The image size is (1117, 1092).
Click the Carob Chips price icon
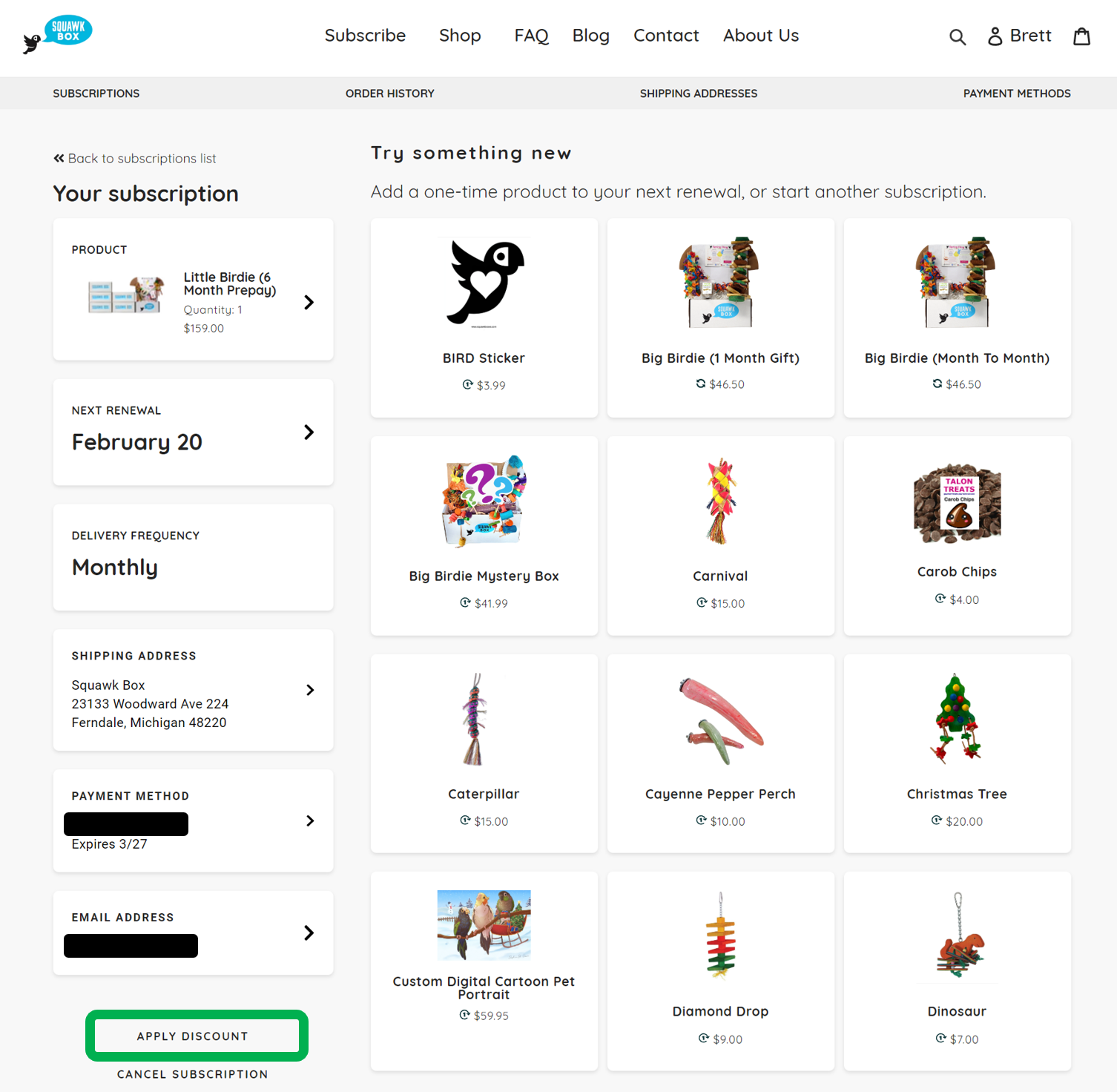coord(940,599)
